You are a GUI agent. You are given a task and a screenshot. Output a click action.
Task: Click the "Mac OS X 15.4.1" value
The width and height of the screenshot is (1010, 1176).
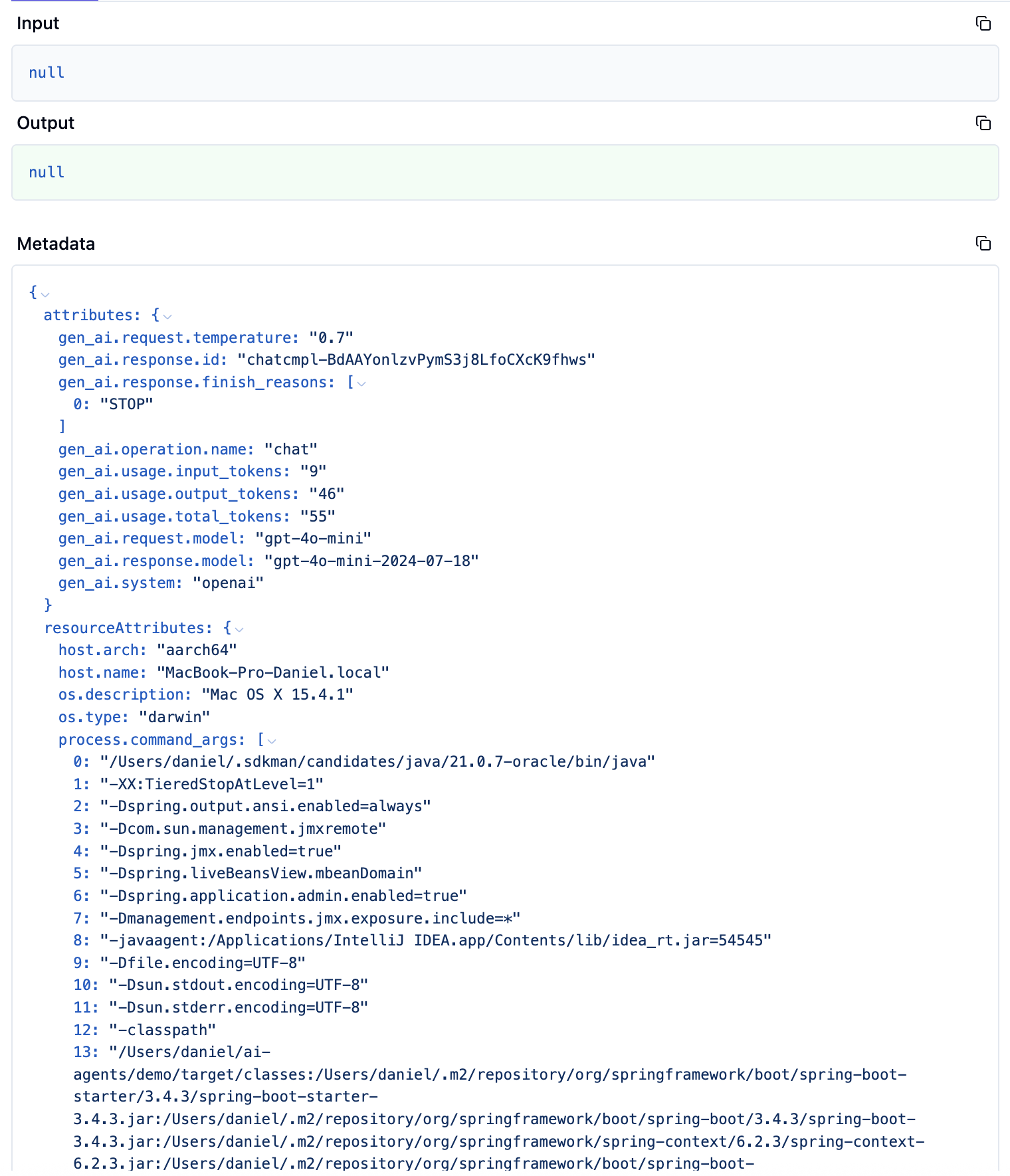point(278,694)
